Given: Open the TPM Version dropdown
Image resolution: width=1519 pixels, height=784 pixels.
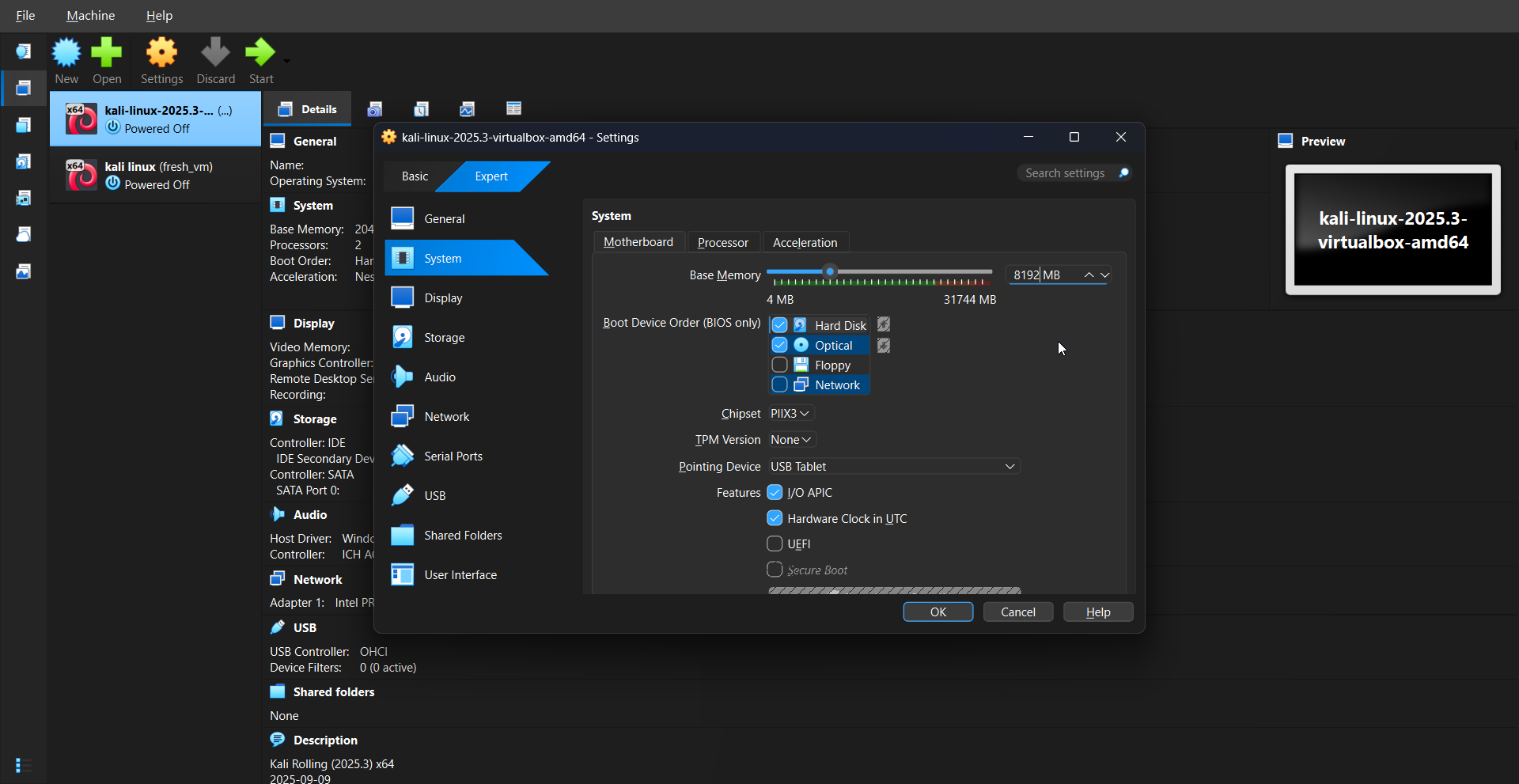Looking at the screenshot, I should [791, 440].
